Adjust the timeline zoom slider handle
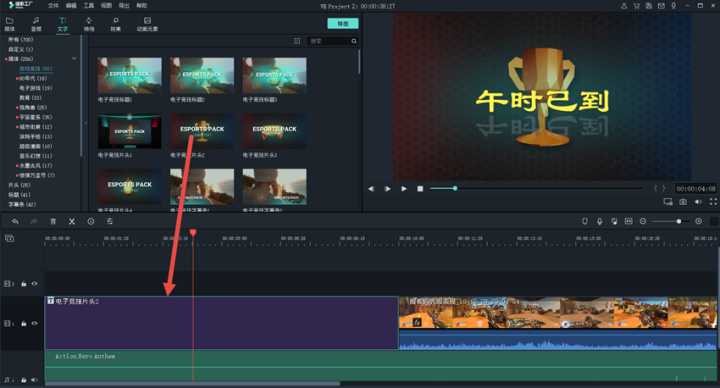Viewport: 720px width, 388px height. tap(679, 221)
